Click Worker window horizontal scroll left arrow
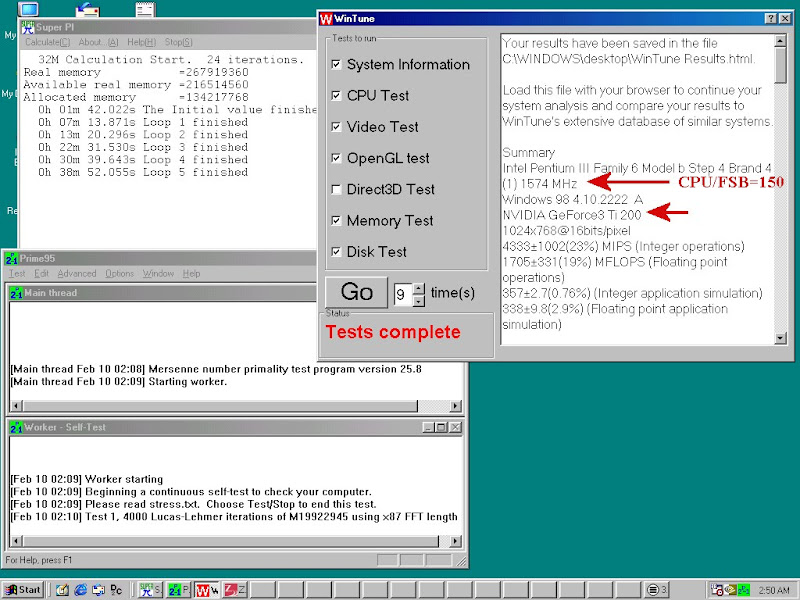This screenshot has height=600, width=800. (x=16, y=541)
